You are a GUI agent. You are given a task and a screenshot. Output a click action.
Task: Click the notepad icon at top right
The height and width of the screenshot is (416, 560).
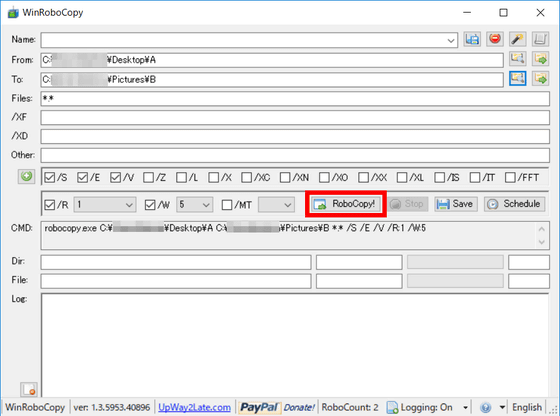coord(540,39)
